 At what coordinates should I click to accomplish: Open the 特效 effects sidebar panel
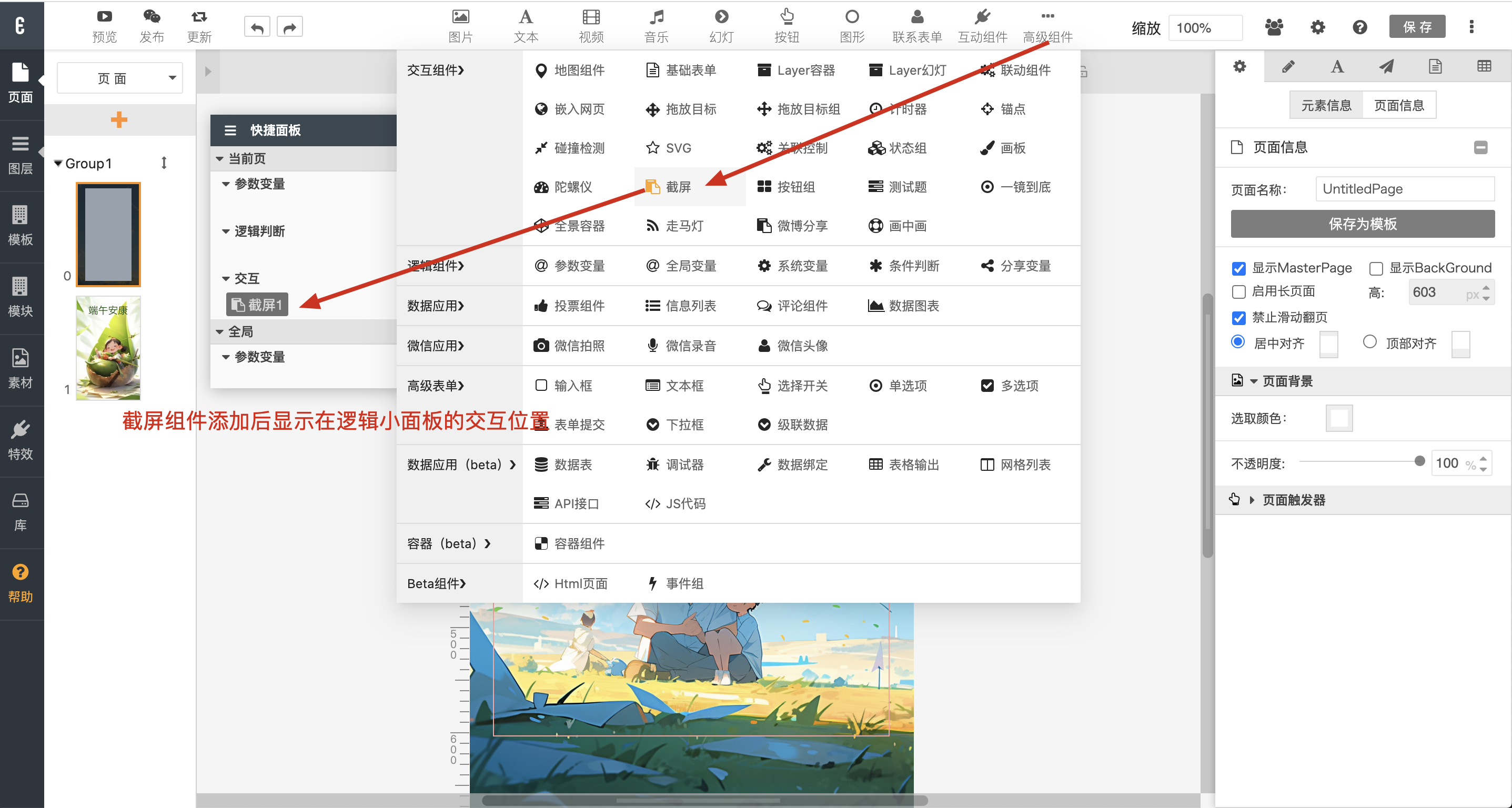(21, 440)
